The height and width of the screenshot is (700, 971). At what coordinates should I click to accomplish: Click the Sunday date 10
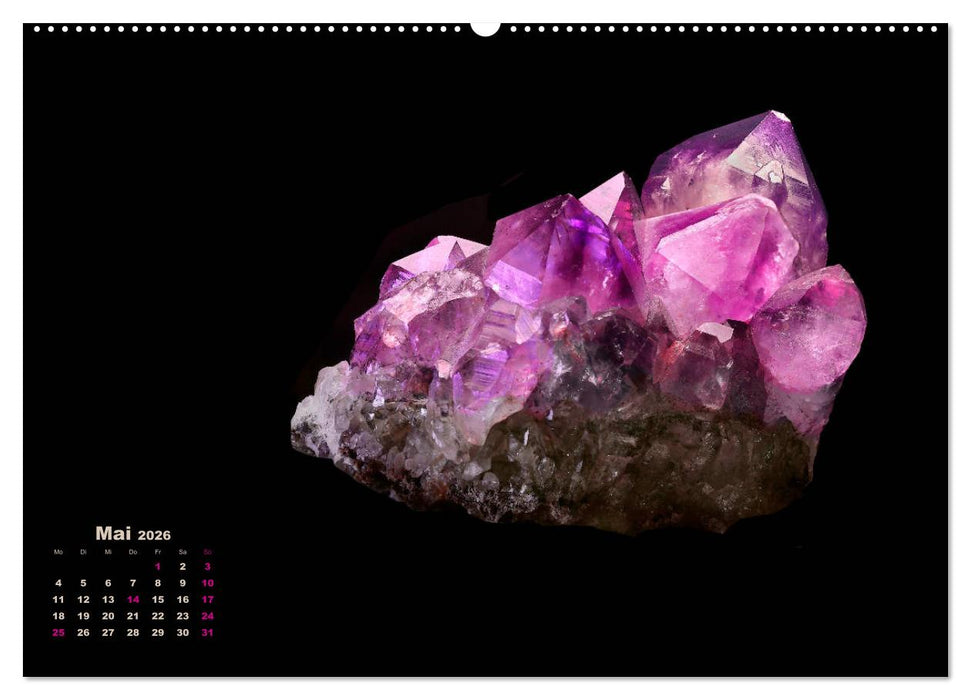(208, 583)
